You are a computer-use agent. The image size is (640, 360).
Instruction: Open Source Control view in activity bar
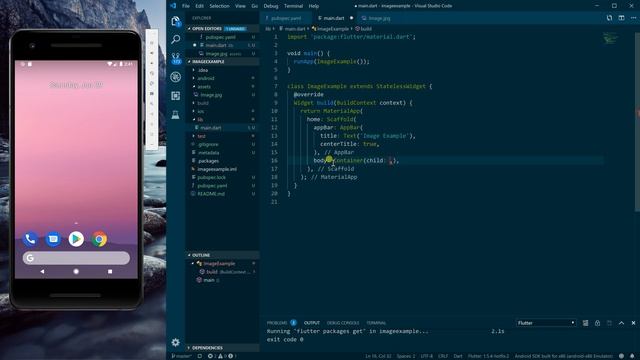(176, 58)
